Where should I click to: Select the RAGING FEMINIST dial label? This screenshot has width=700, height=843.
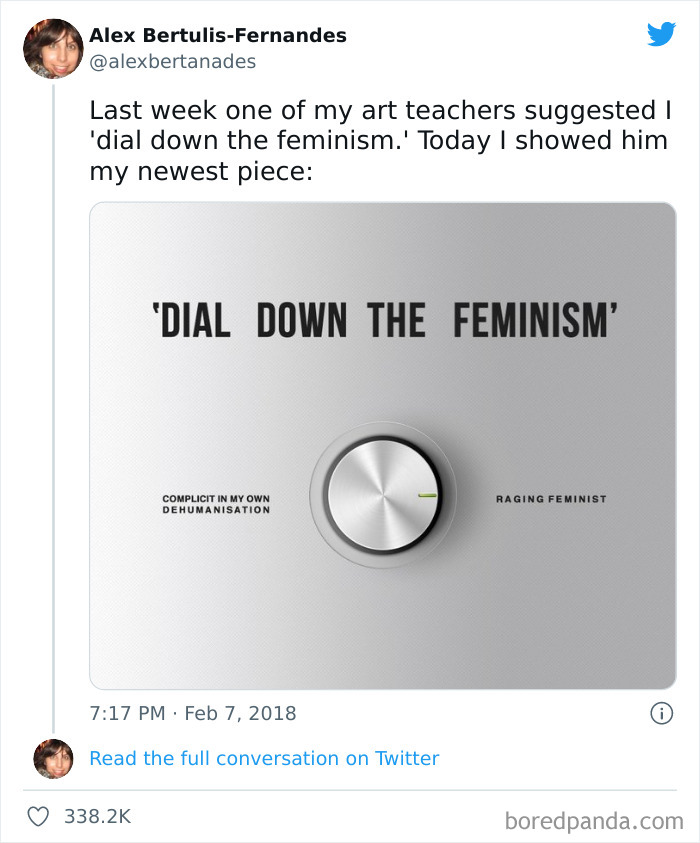[550, 498]
